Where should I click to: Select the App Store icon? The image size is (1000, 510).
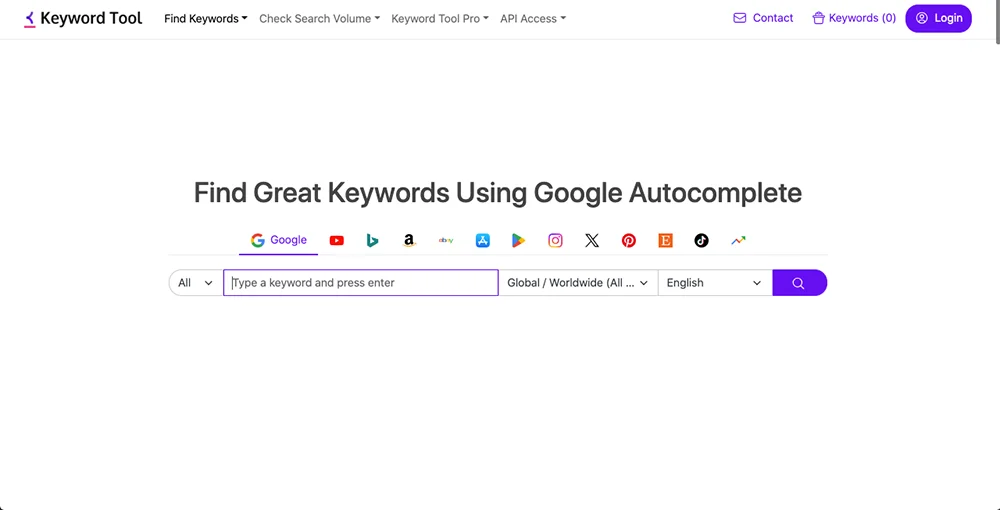482,240
